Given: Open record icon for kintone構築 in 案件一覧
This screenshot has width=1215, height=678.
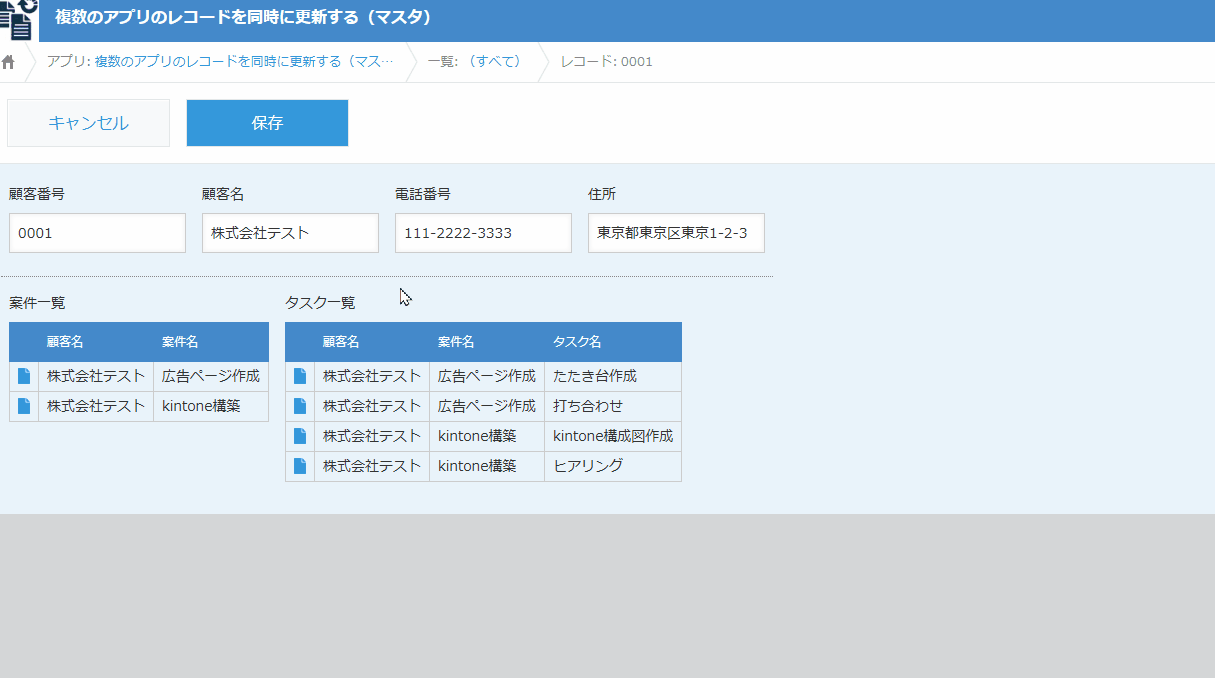Looking at the screenshot, I should [24, 406].
